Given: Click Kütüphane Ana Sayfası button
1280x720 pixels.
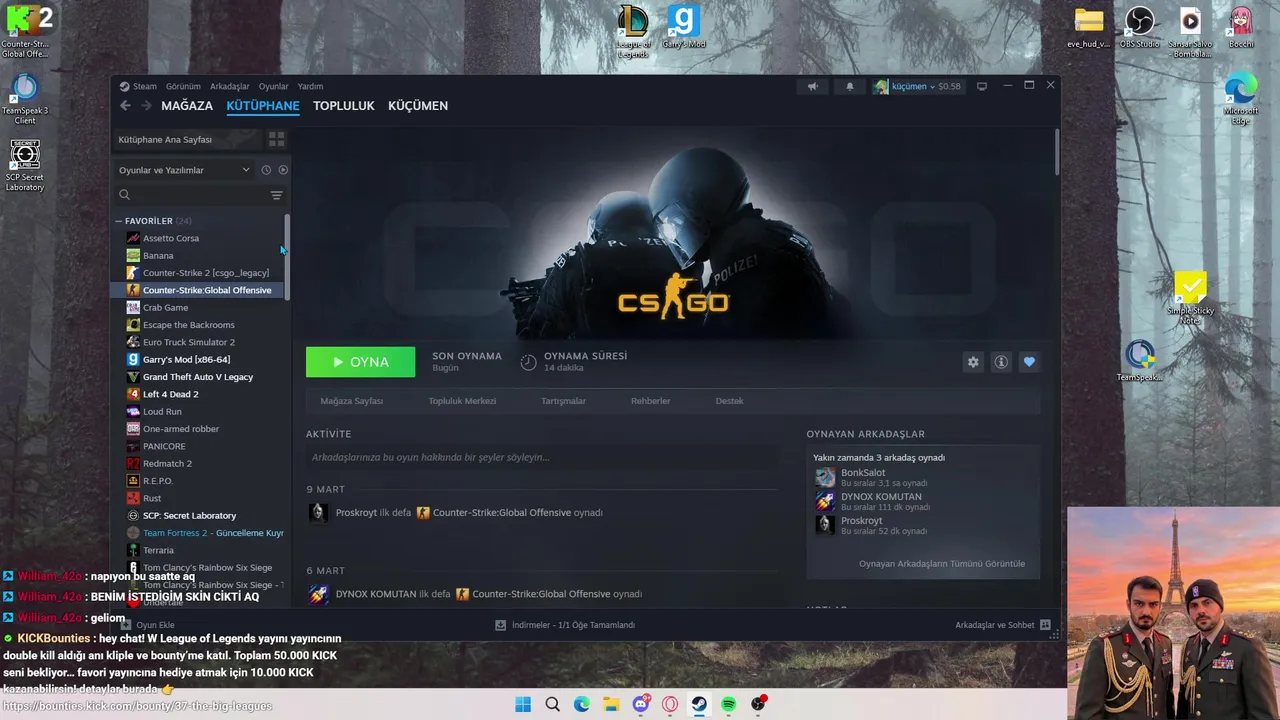Looking at the screenshot, I should tap(187, 139).
